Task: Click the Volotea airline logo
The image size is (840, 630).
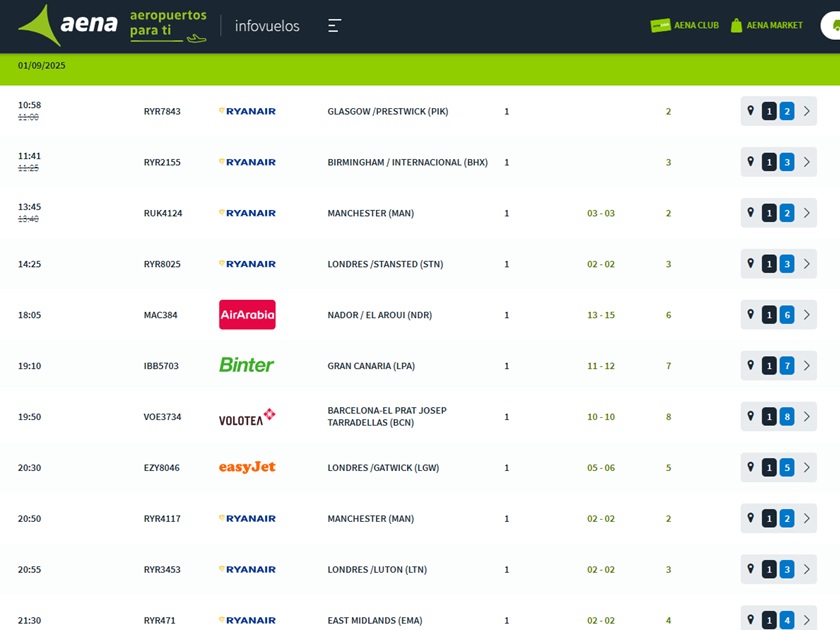Action: coord(246,417)
